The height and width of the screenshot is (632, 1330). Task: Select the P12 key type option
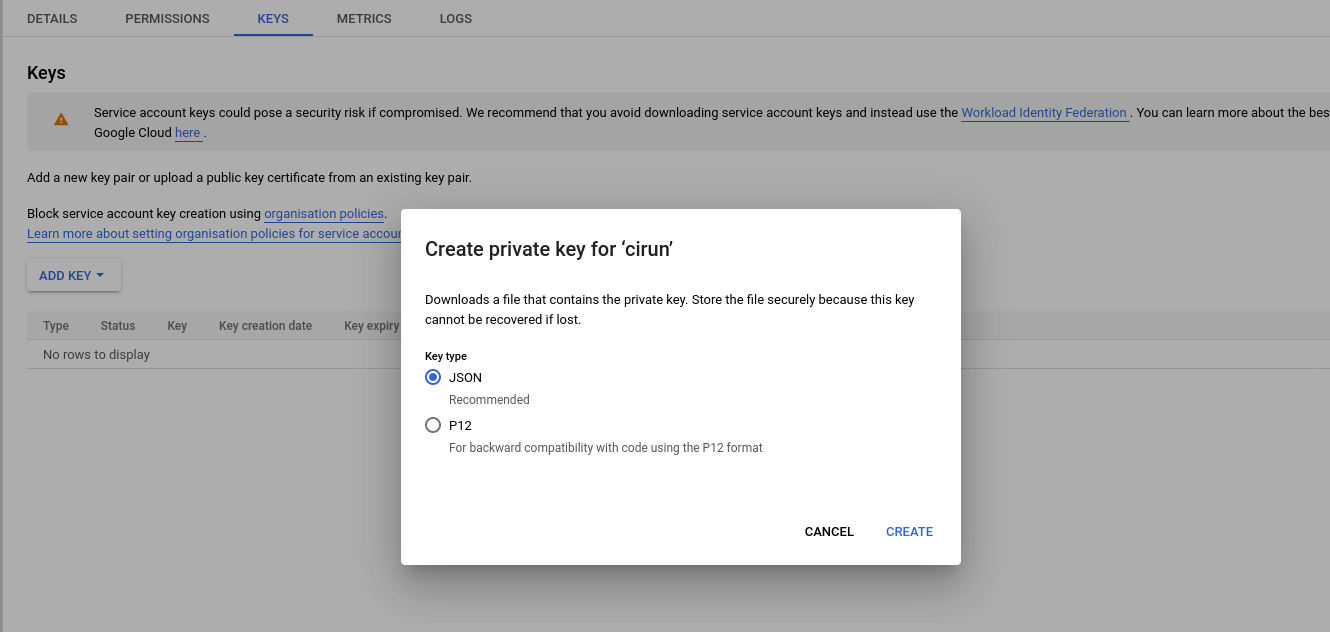(x=433, y=425)
